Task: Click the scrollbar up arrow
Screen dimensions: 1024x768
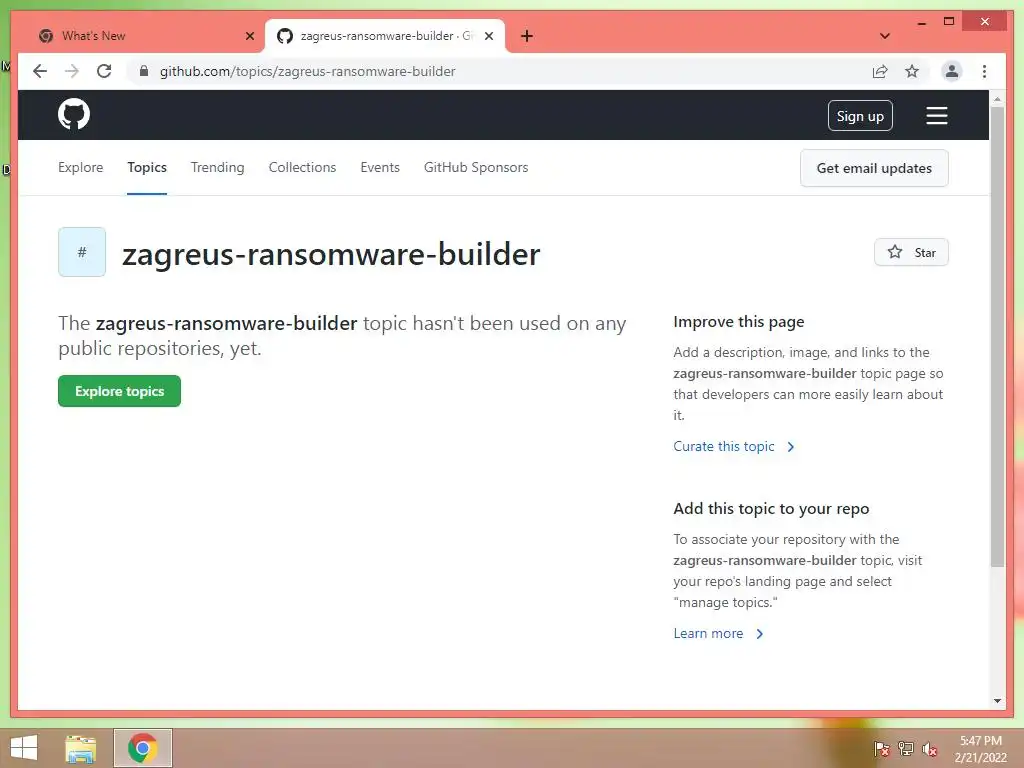Action: 997,99
